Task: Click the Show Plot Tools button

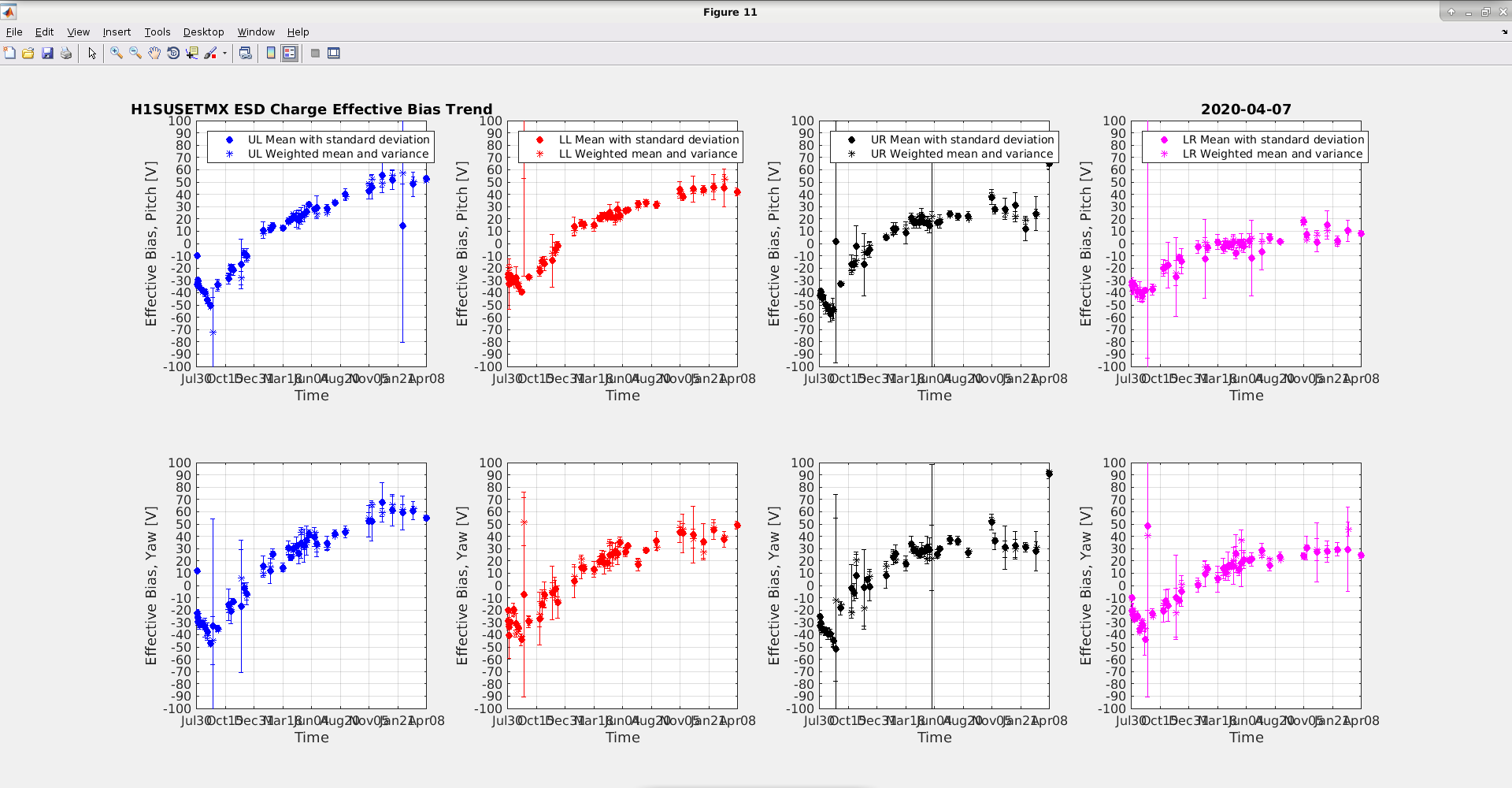Action: pos(334,53)
